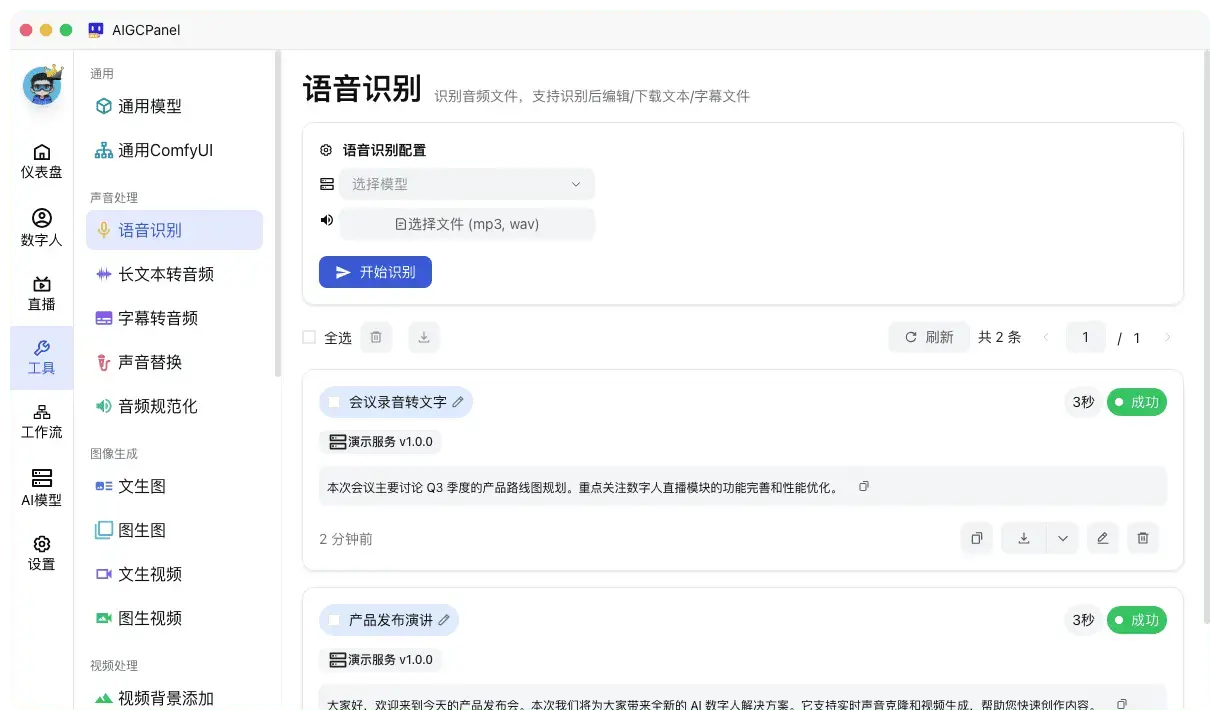
Task: Open 文生视频 tool
Action: pyautogui.click(x=174, y=574)
